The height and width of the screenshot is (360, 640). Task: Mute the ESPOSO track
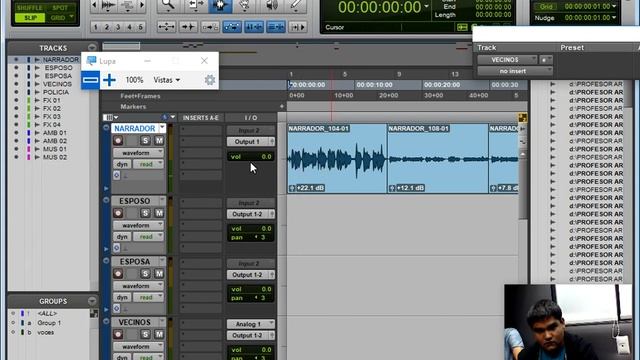[159, 213]
